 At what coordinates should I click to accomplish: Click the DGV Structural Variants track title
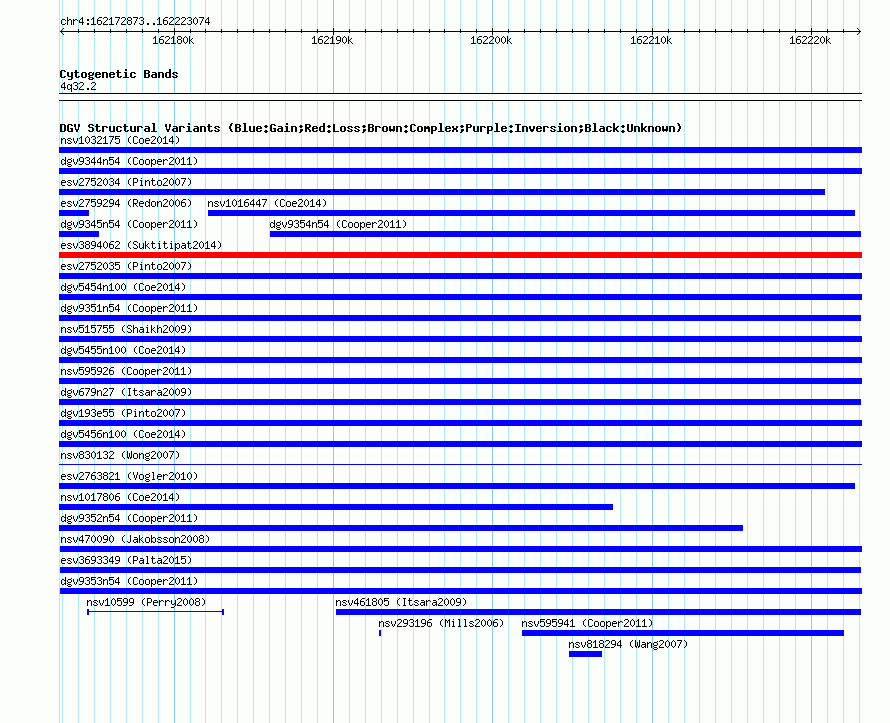point(371,128)
